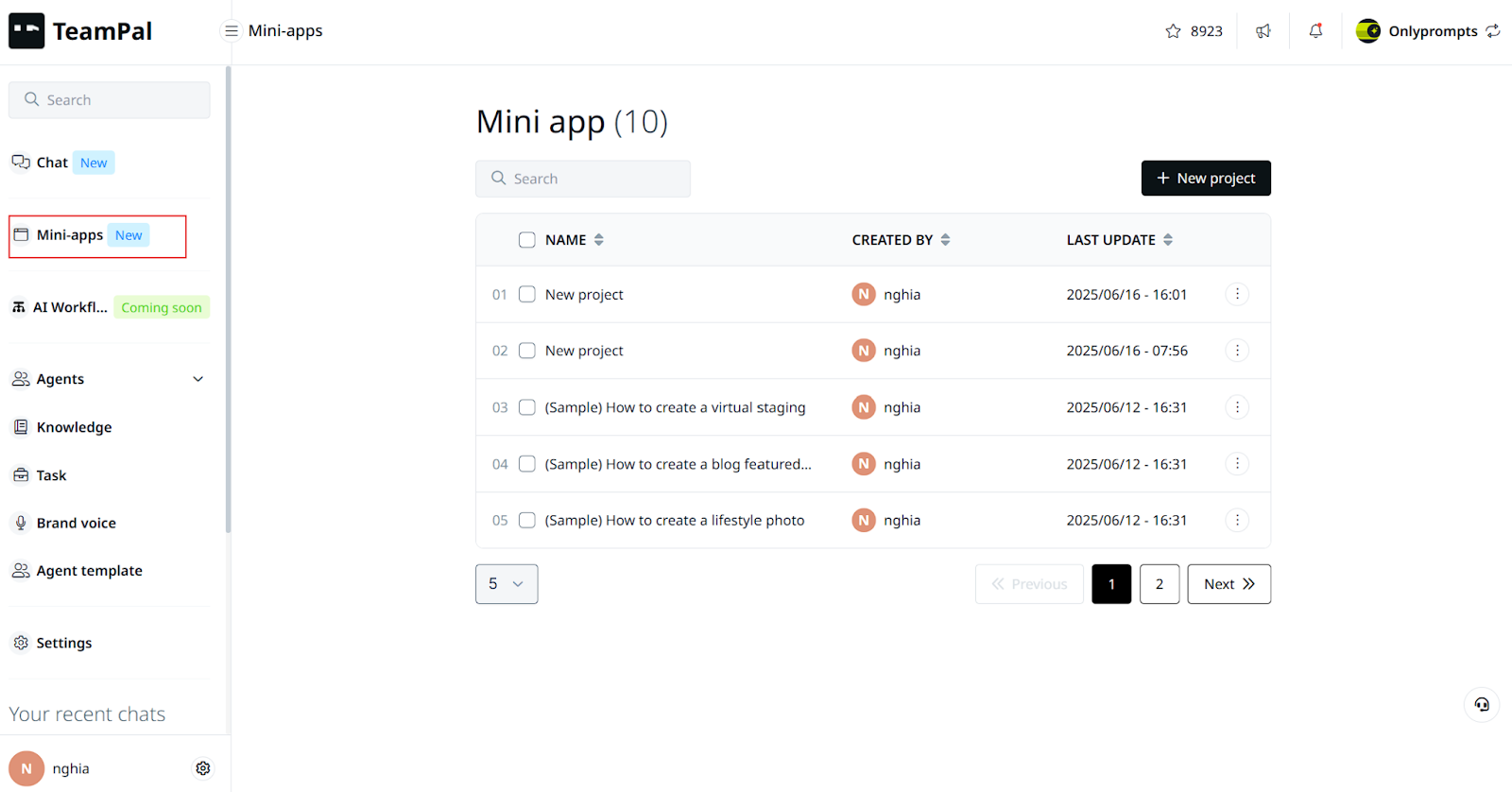This screenshot has width=1512, height=792.
Task: Click the user settings gear beside nghia
Action: click(203, 768)
